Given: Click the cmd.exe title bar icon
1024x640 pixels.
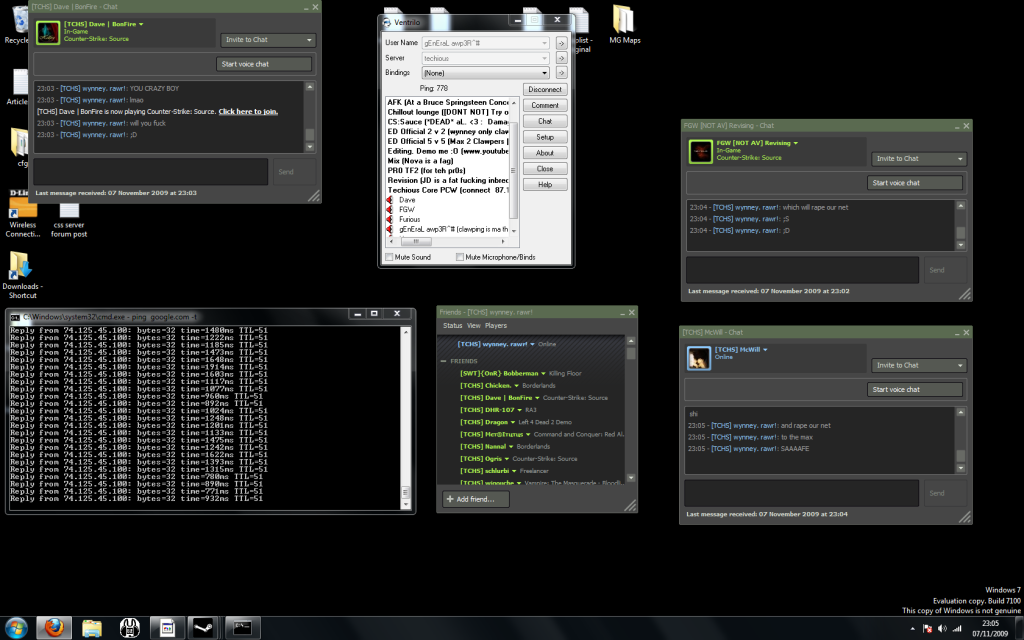Looking at the screenshot, I should [15, 317].
